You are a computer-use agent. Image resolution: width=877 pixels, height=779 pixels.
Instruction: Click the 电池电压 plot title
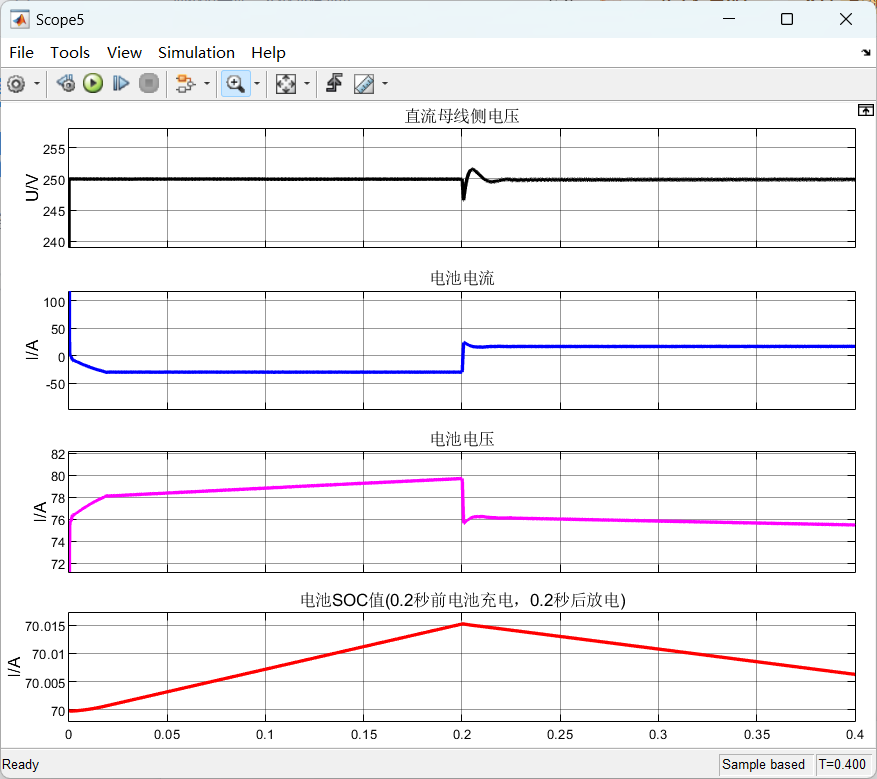pos(462,439)
